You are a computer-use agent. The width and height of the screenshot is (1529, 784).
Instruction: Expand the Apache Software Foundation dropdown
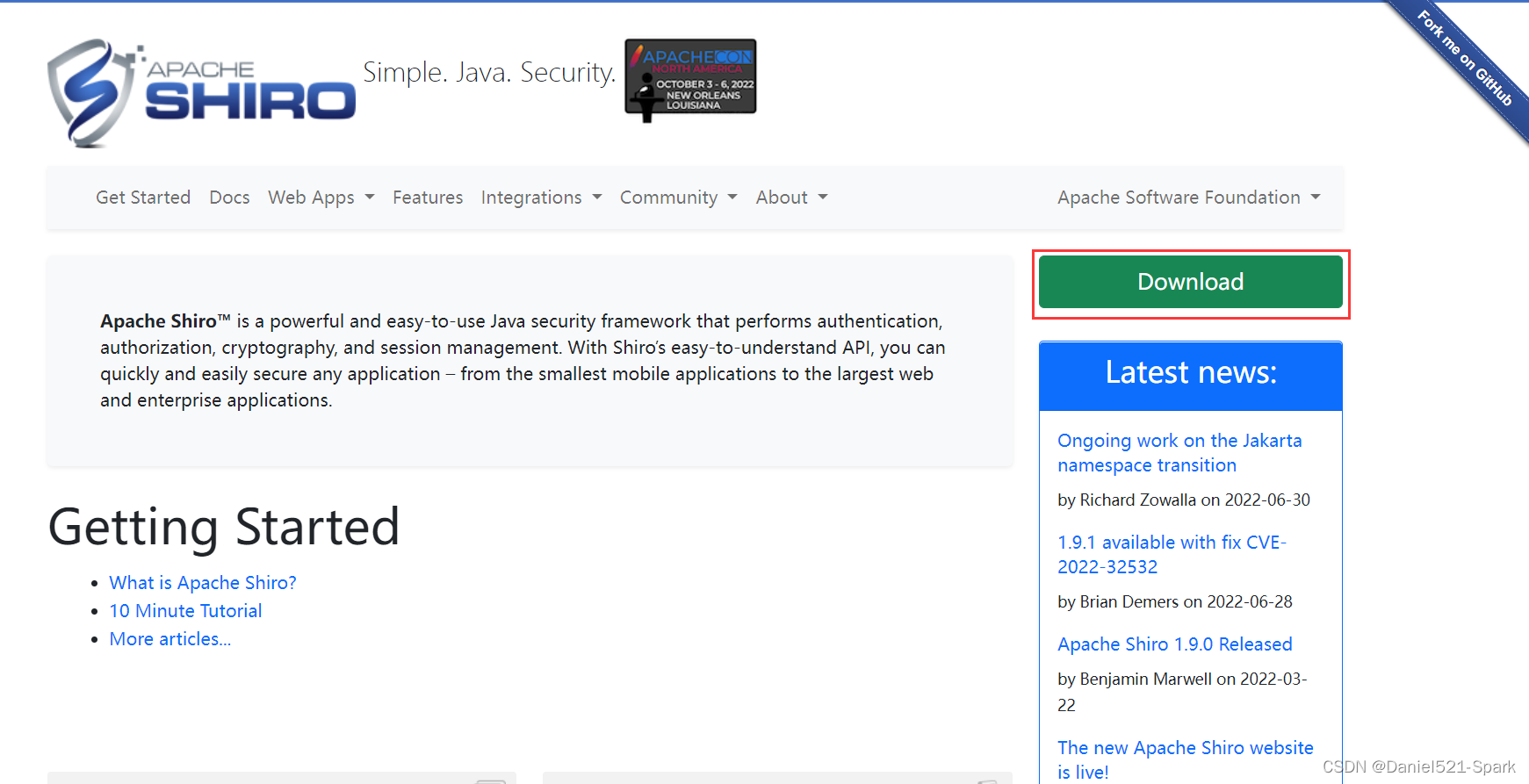pyautogui.click(x=1189, y=198)
